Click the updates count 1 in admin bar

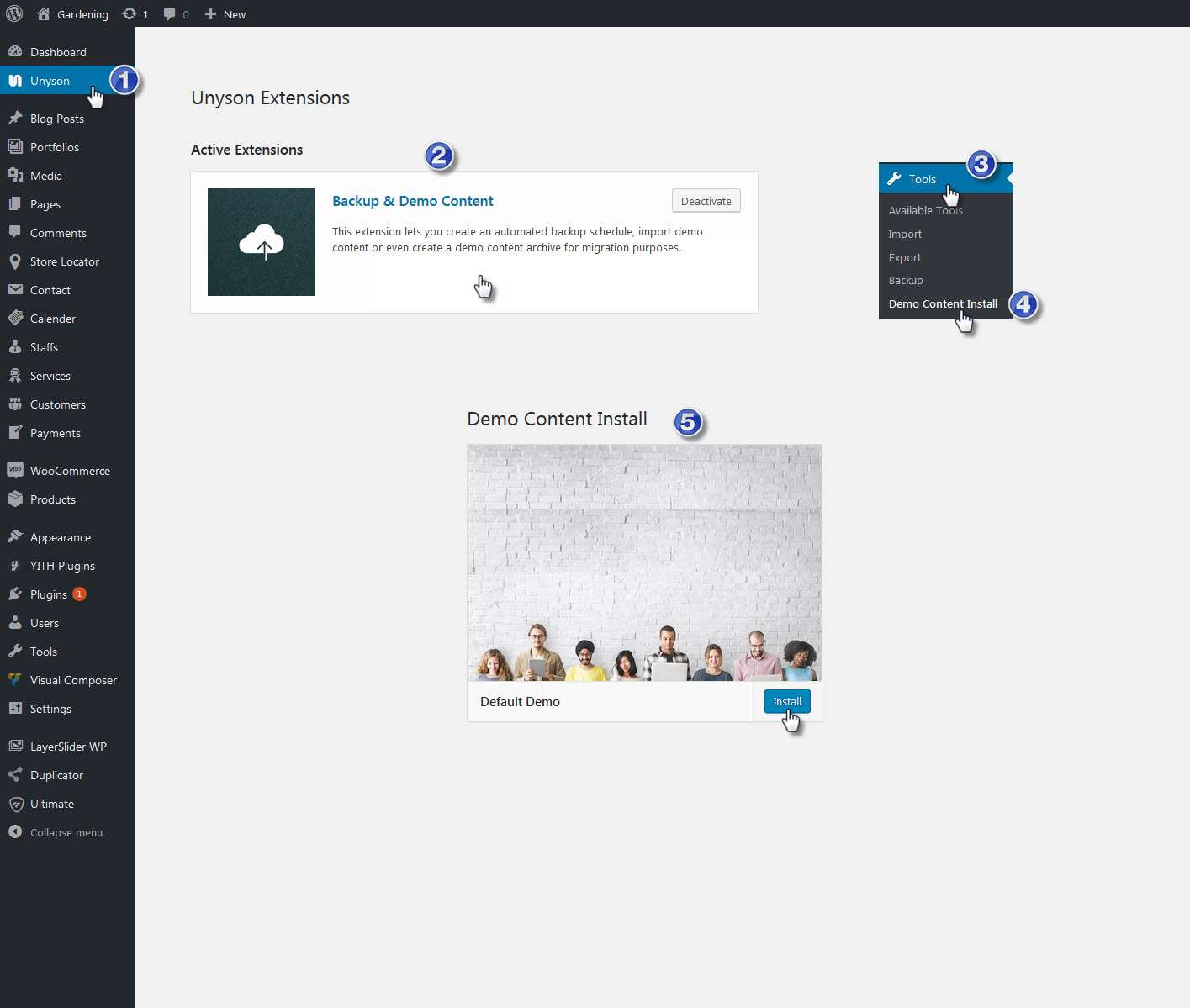click(145, 14)
